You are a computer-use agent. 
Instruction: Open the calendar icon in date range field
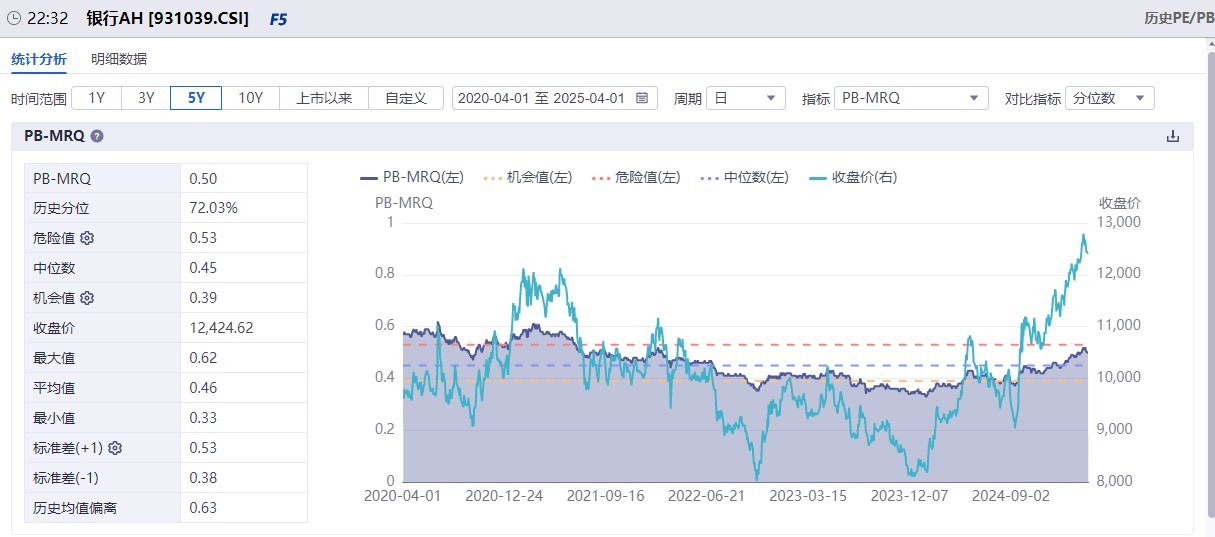click(642, 98)
